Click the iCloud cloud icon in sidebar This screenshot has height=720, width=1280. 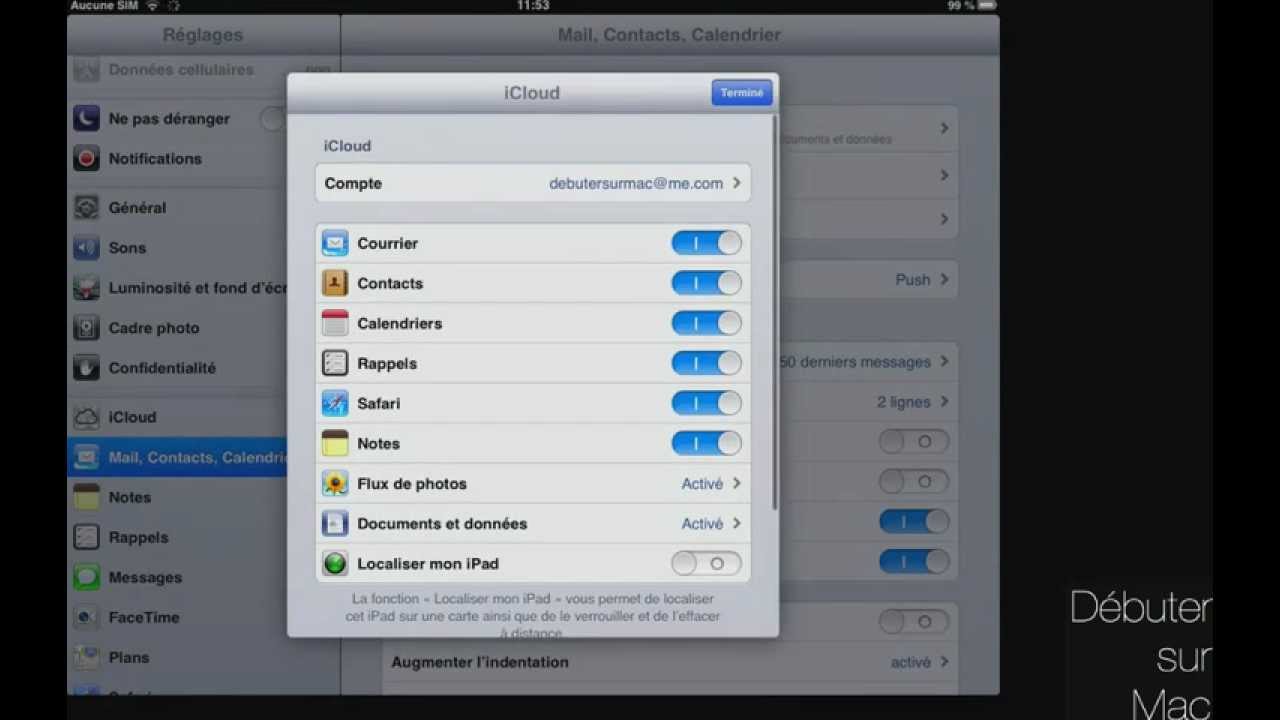[x=87, y=417]
